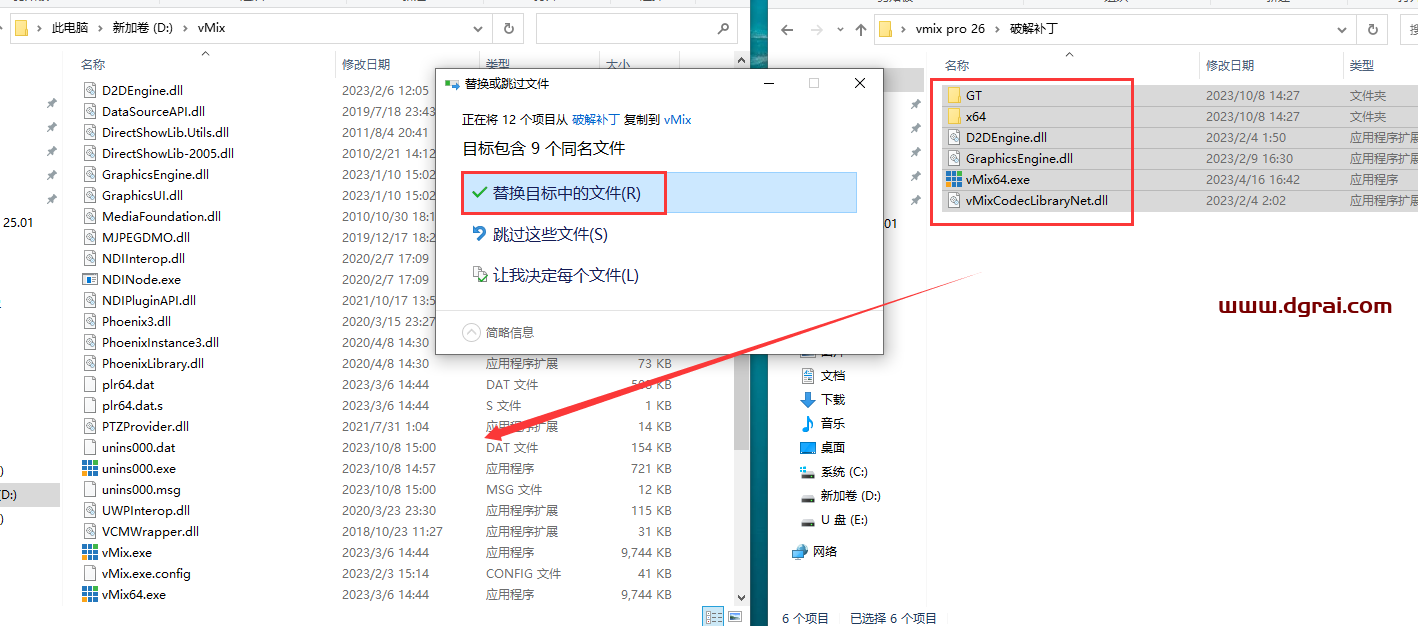Open address history dropdown in vMix window
The image size is (1418, 626).
pyautogui.click(x=477, y=28)
